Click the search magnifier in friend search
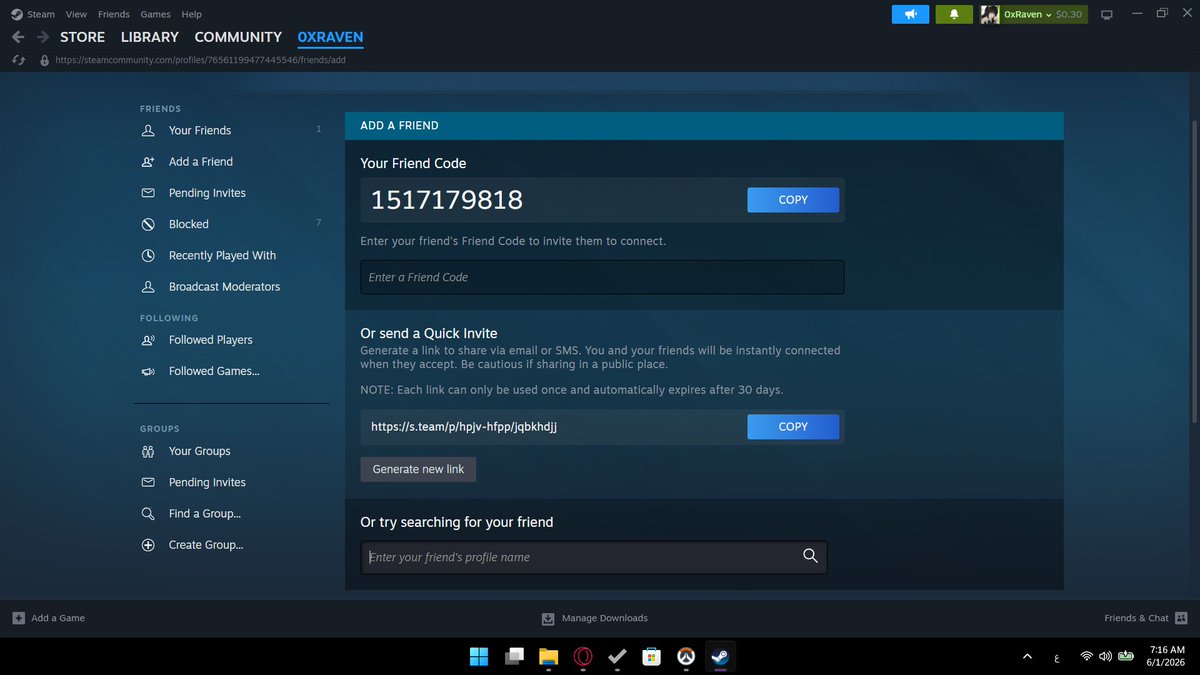 [x=810, y=556]
